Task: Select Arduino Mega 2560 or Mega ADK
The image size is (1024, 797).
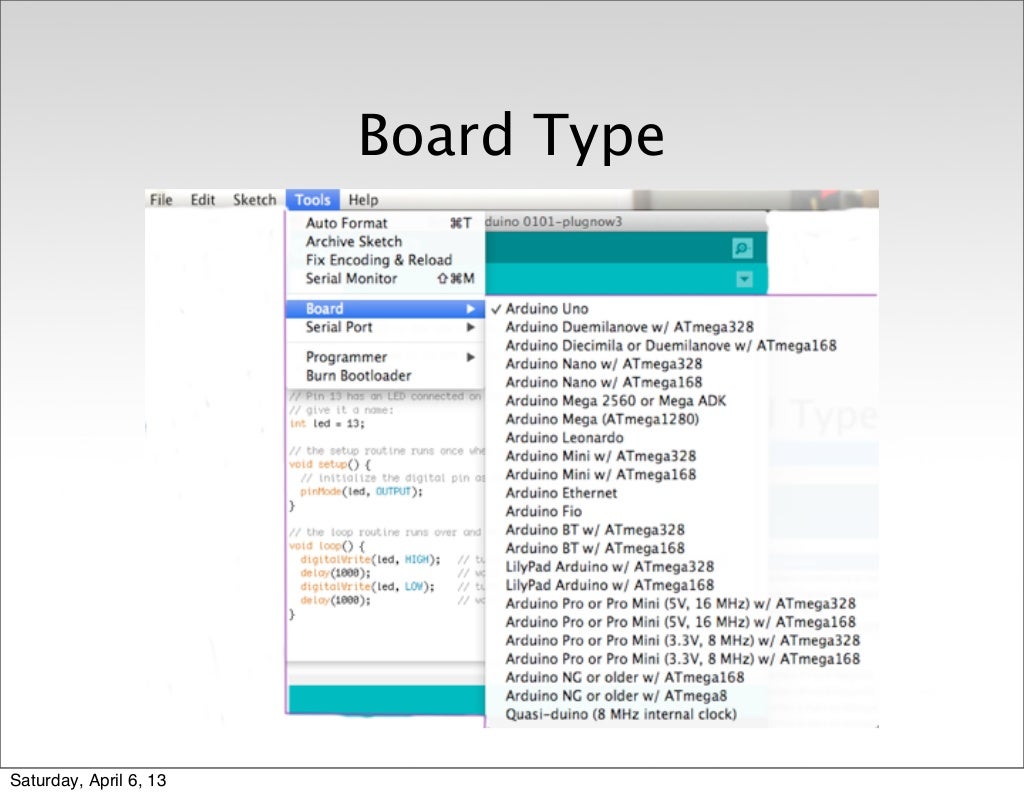Action: click(681, 401)
